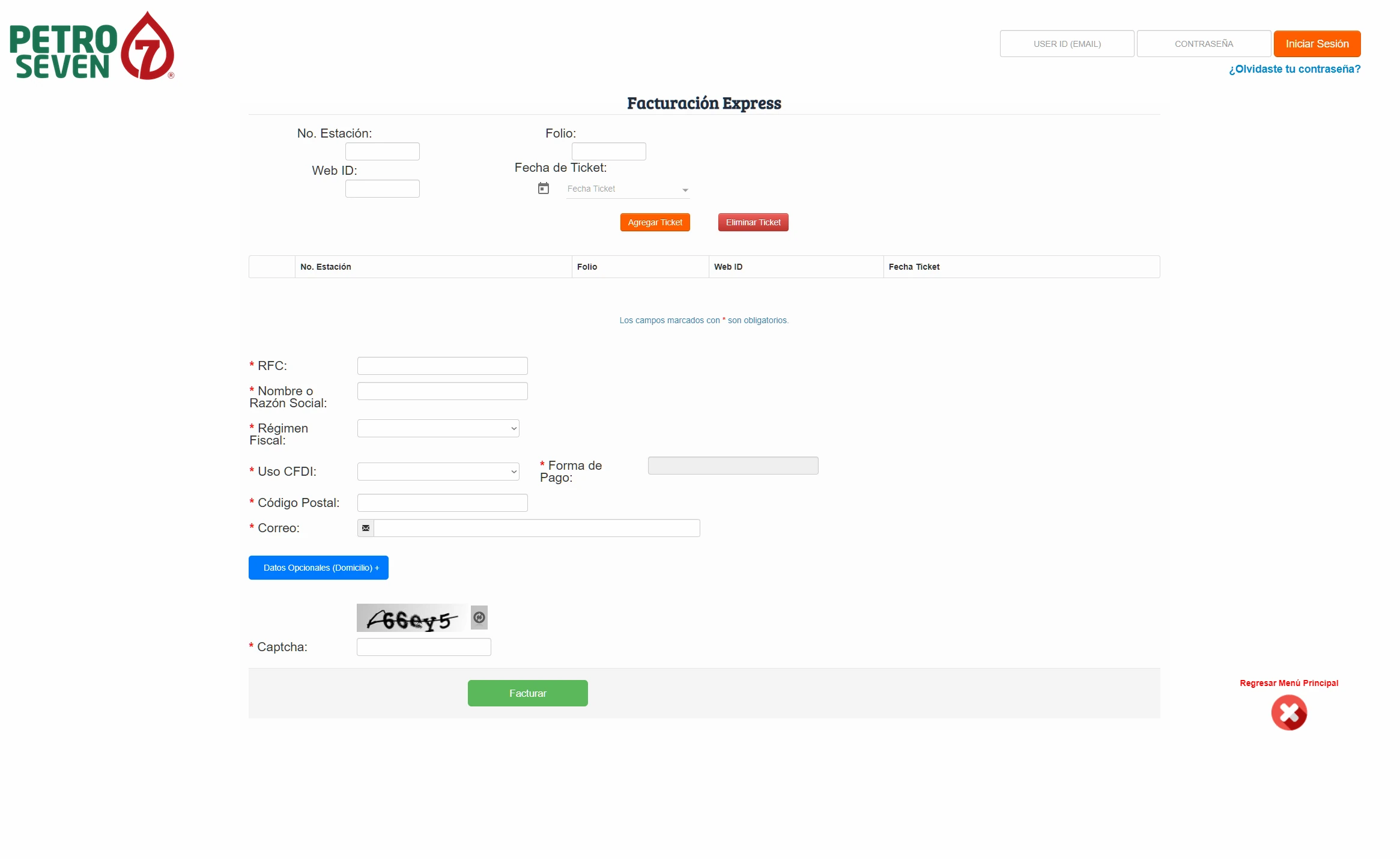Image resolution: width=1400 pixels, height=859 pixels.
Task: Click the Eliminar Ticket button
Action: point(753,222)
